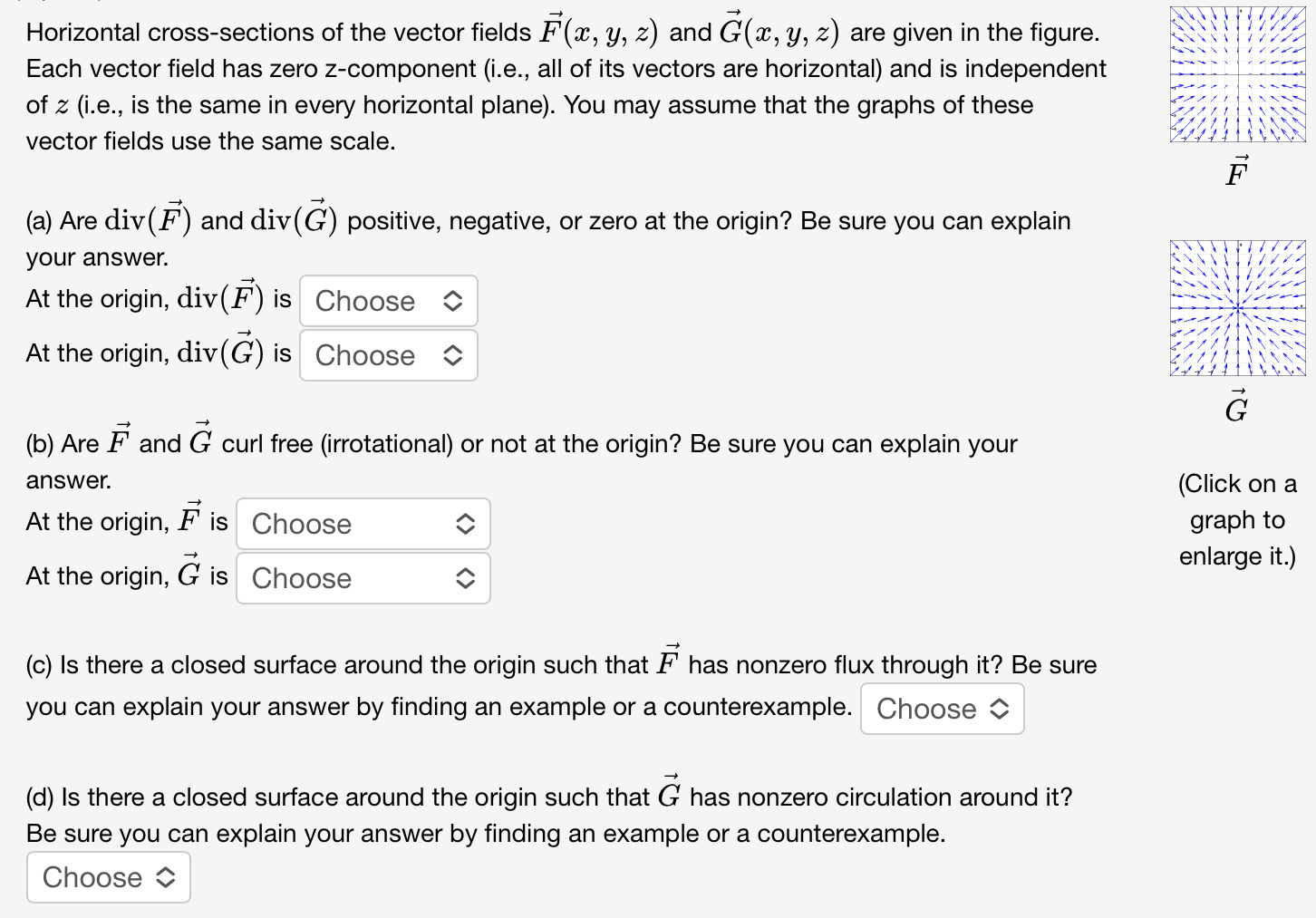
Task: Open the div(G) answer dropdown
Action: point(388,355)
